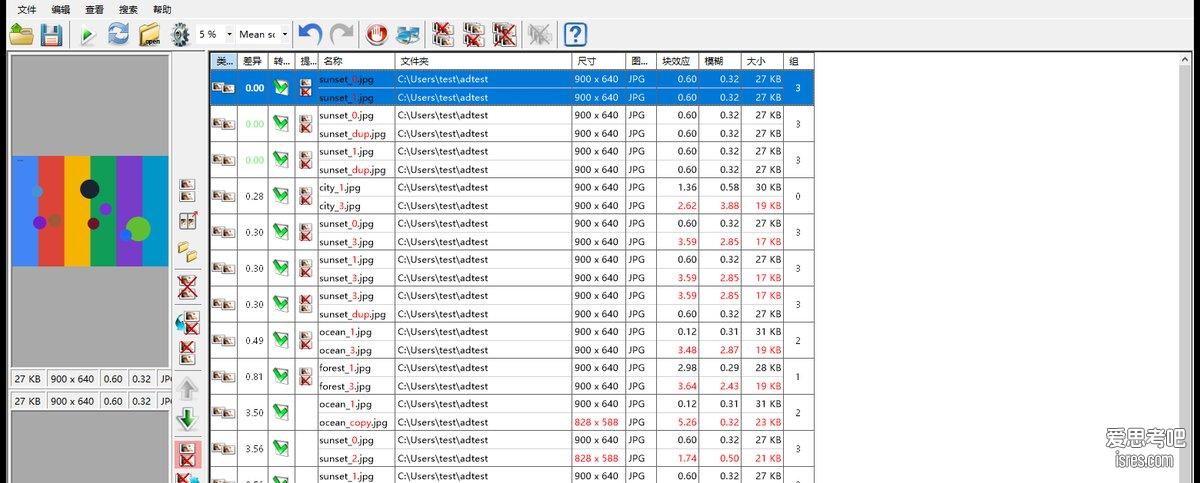The height and width of the screenshot is (483, 1200).
Task: Open the options gear icon
Action: pos(180,35)
